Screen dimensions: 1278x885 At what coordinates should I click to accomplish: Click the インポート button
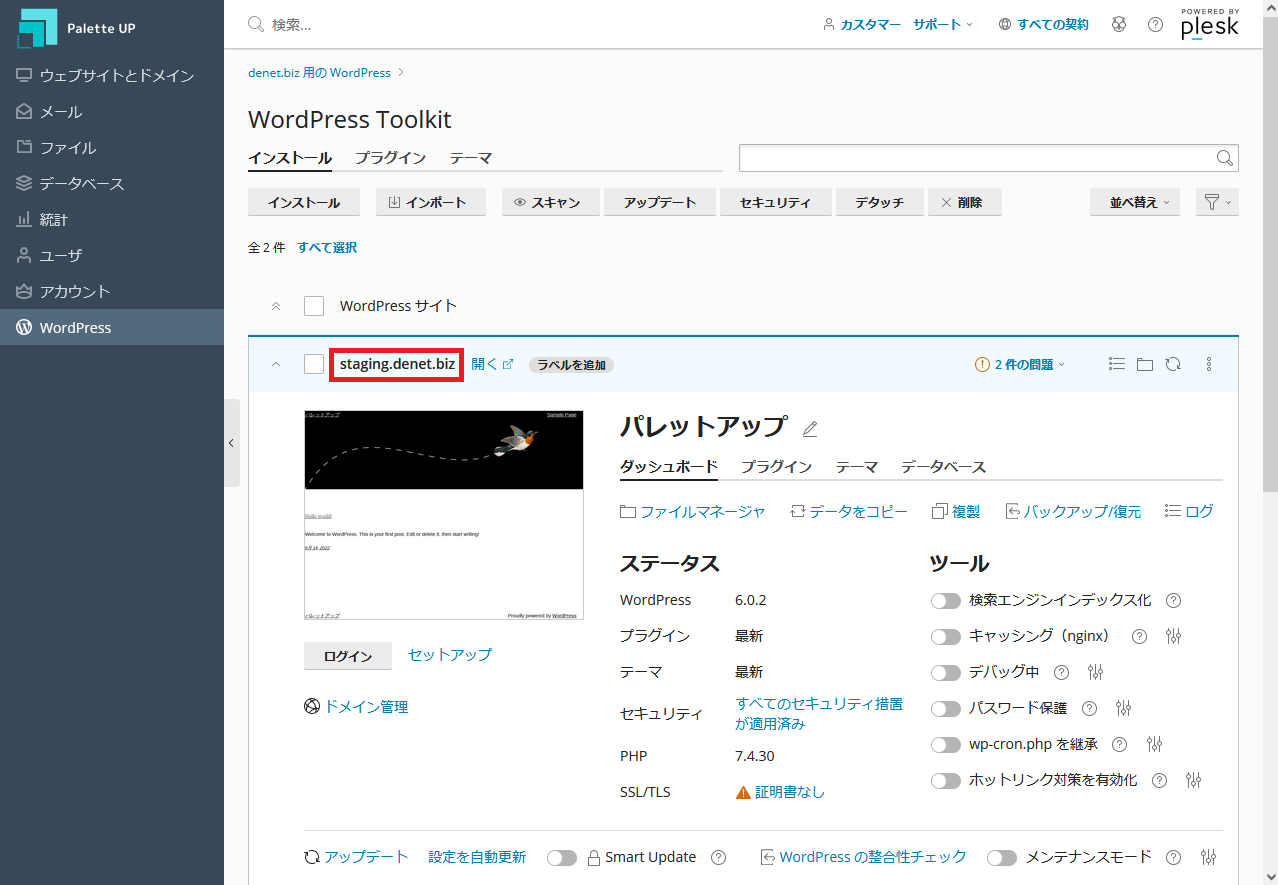point(431,202)
